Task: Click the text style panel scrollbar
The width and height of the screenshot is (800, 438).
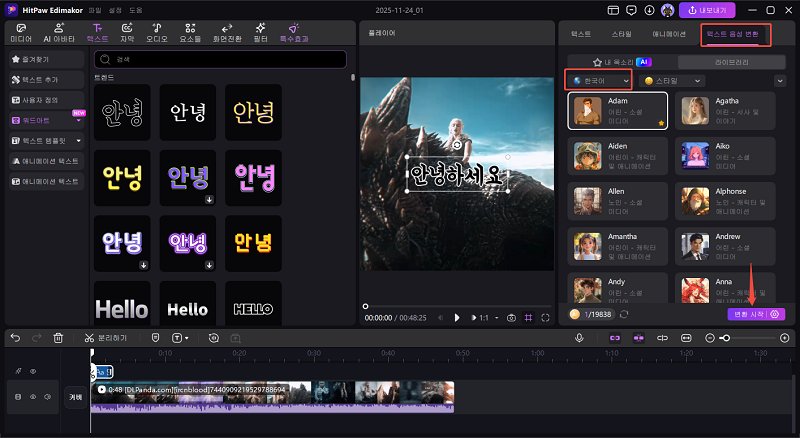Action: [353, 78]
